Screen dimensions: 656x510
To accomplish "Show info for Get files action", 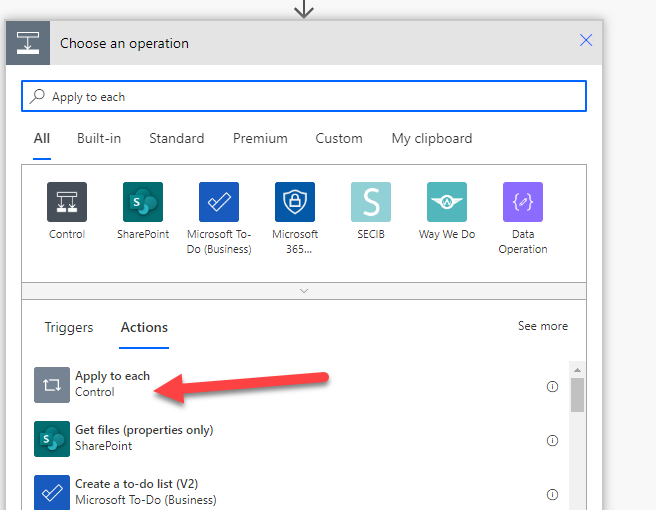I will [x=552, y=440].
